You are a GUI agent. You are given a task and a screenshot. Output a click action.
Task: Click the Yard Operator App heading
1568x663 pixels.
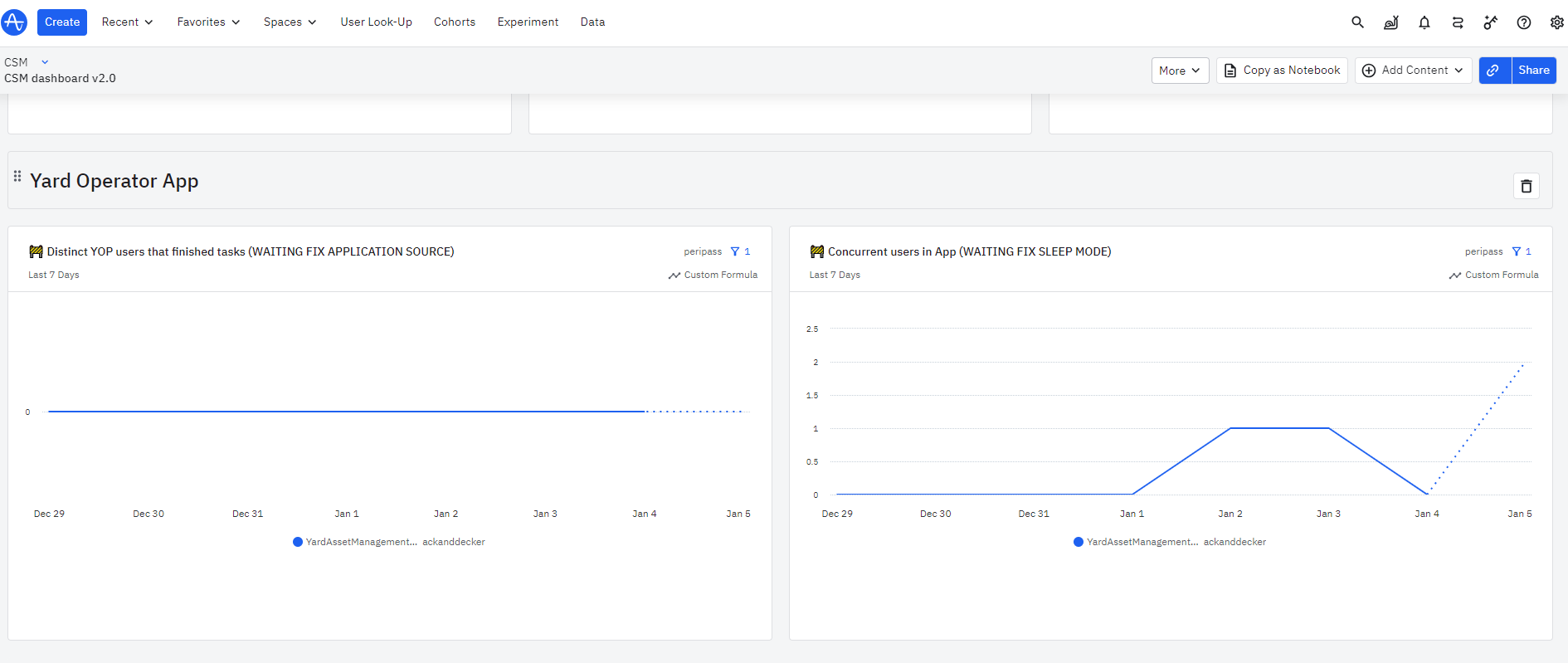tap(114, 181)
